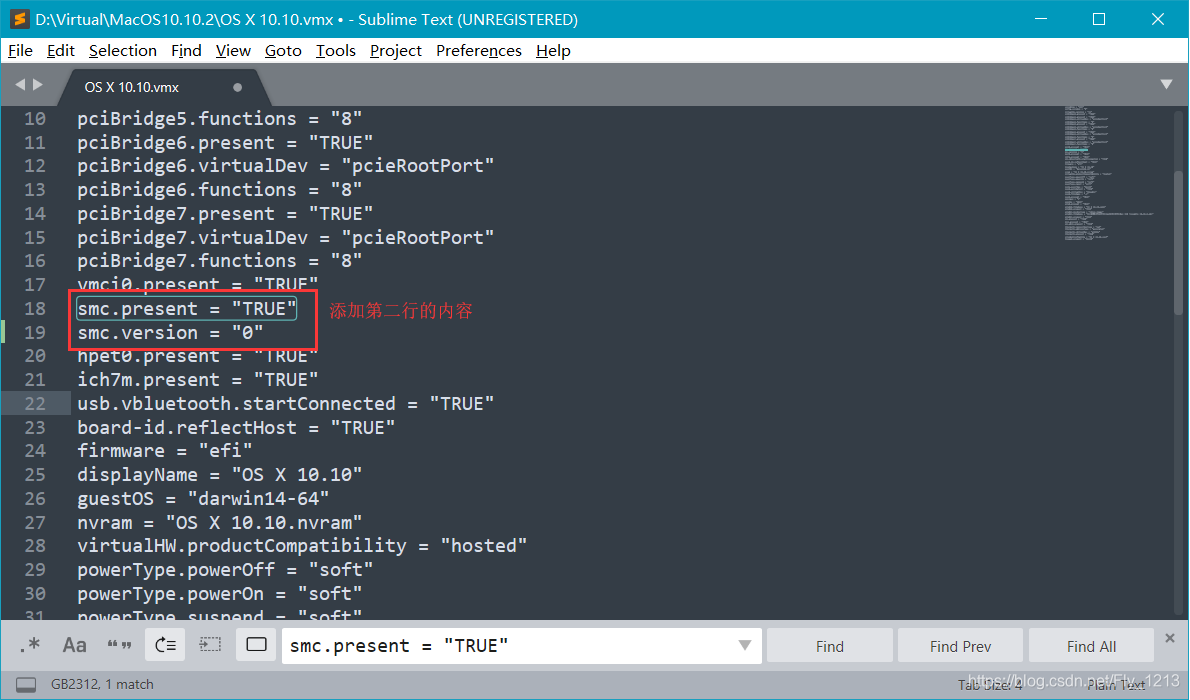Open the Find menu
The width and height of the screenshot is (1190, 700).
tap(186, 51)
